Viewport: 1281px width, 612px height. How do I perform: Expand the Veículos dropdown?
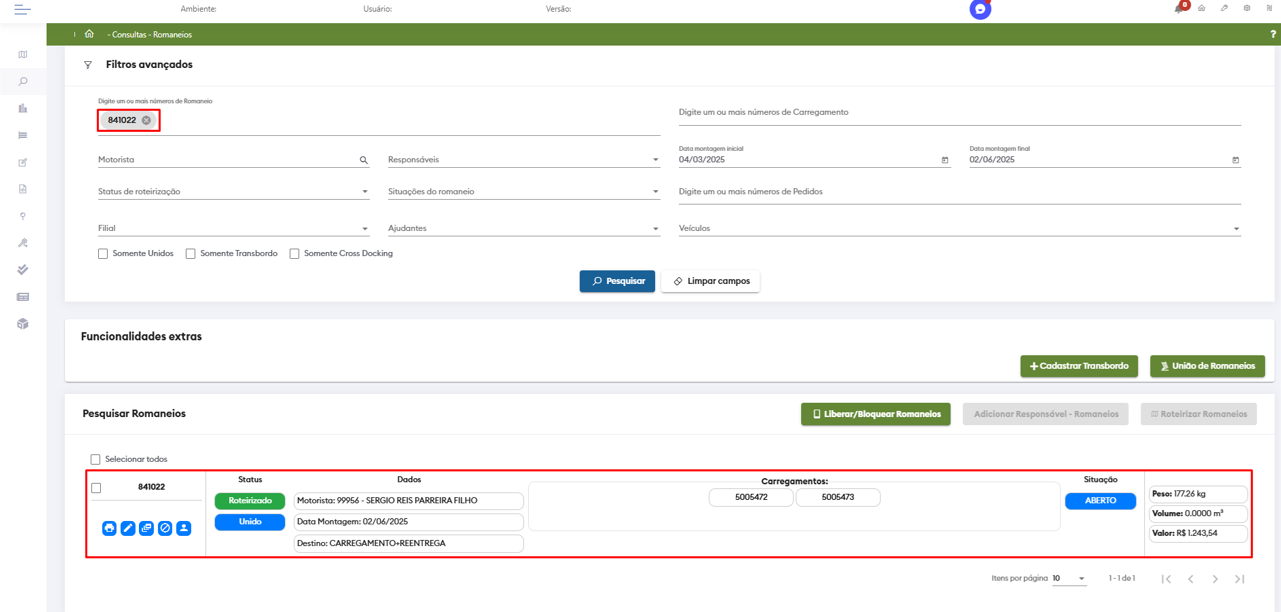coord(958,228)
